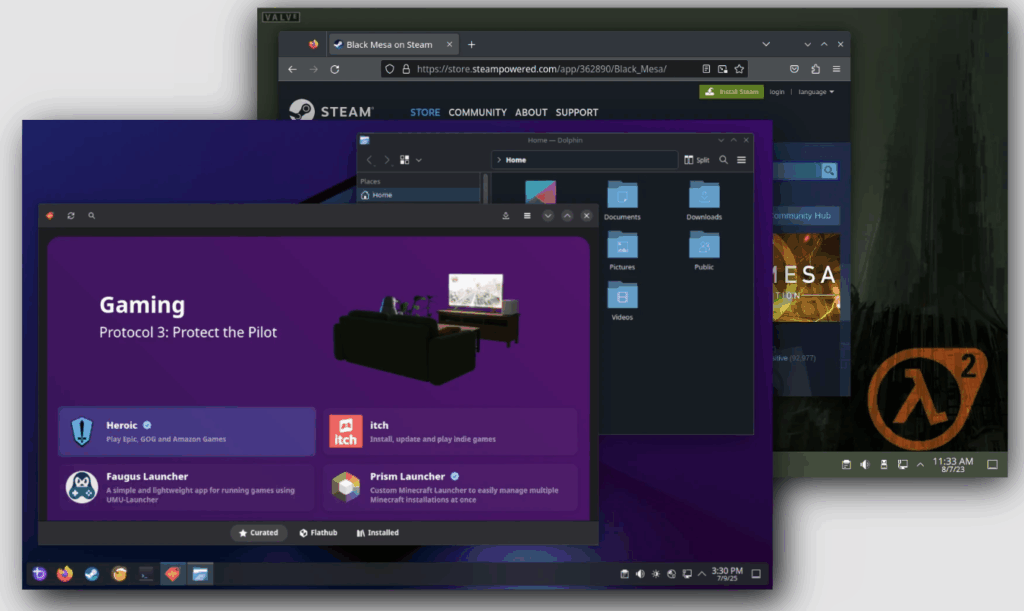Select the Black Mesa on Steam browser tab
1024x611 pixels.
click(393, 44)
